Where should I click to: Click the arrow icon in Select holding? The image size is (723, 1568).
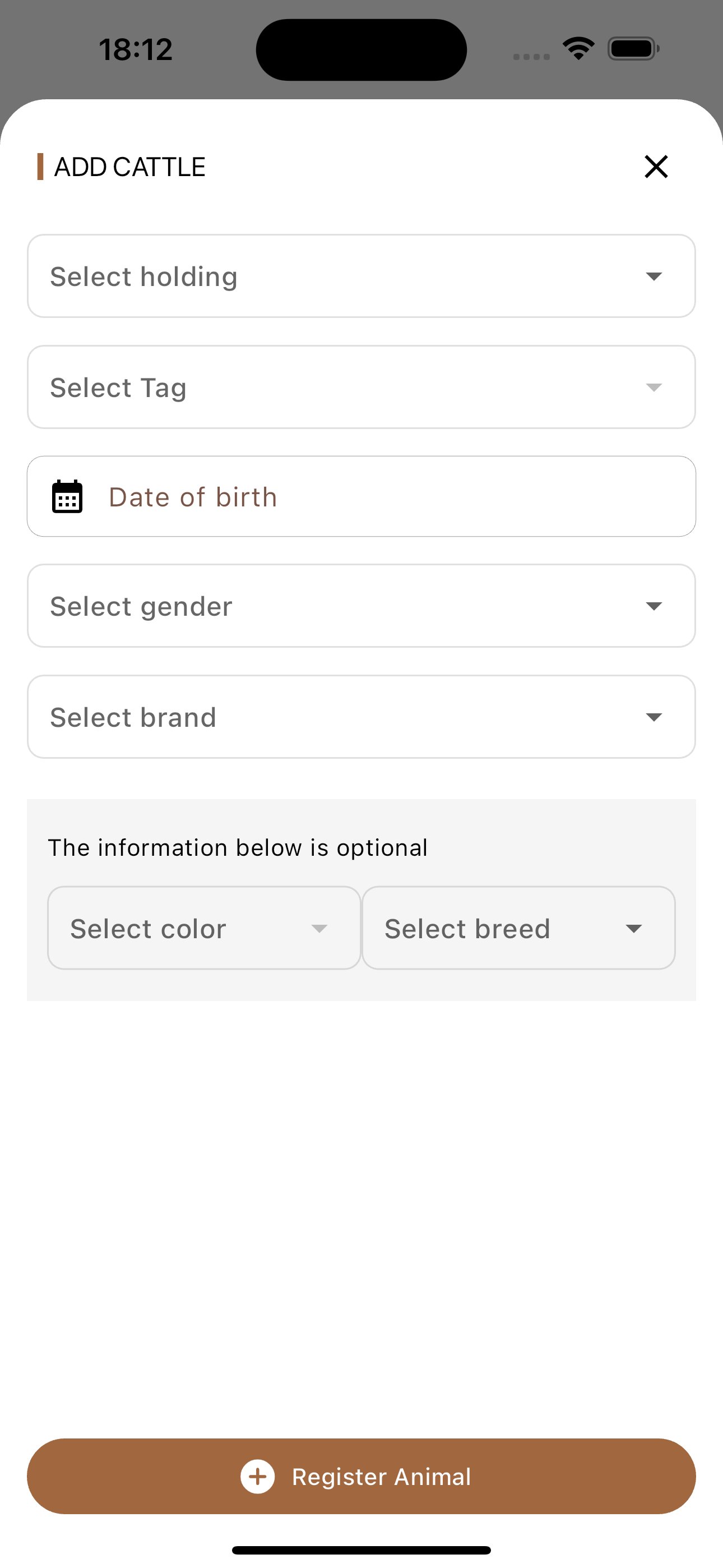point(654,276)
